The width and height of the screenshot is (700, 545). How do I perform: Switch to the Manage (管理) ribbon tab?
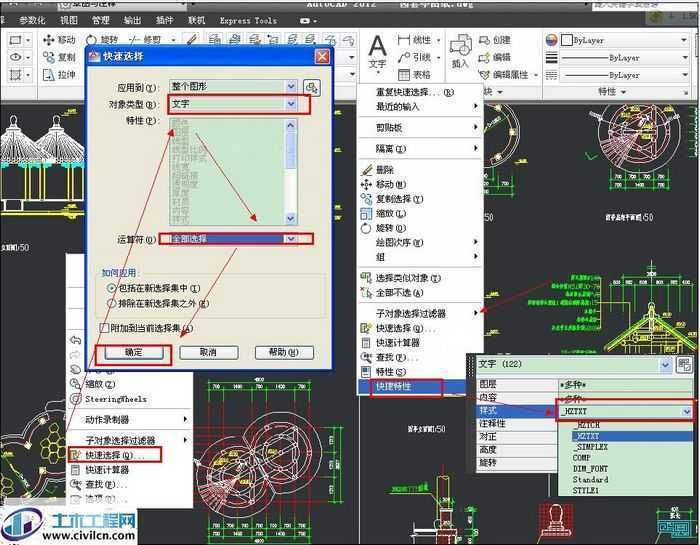click(100, 20)
